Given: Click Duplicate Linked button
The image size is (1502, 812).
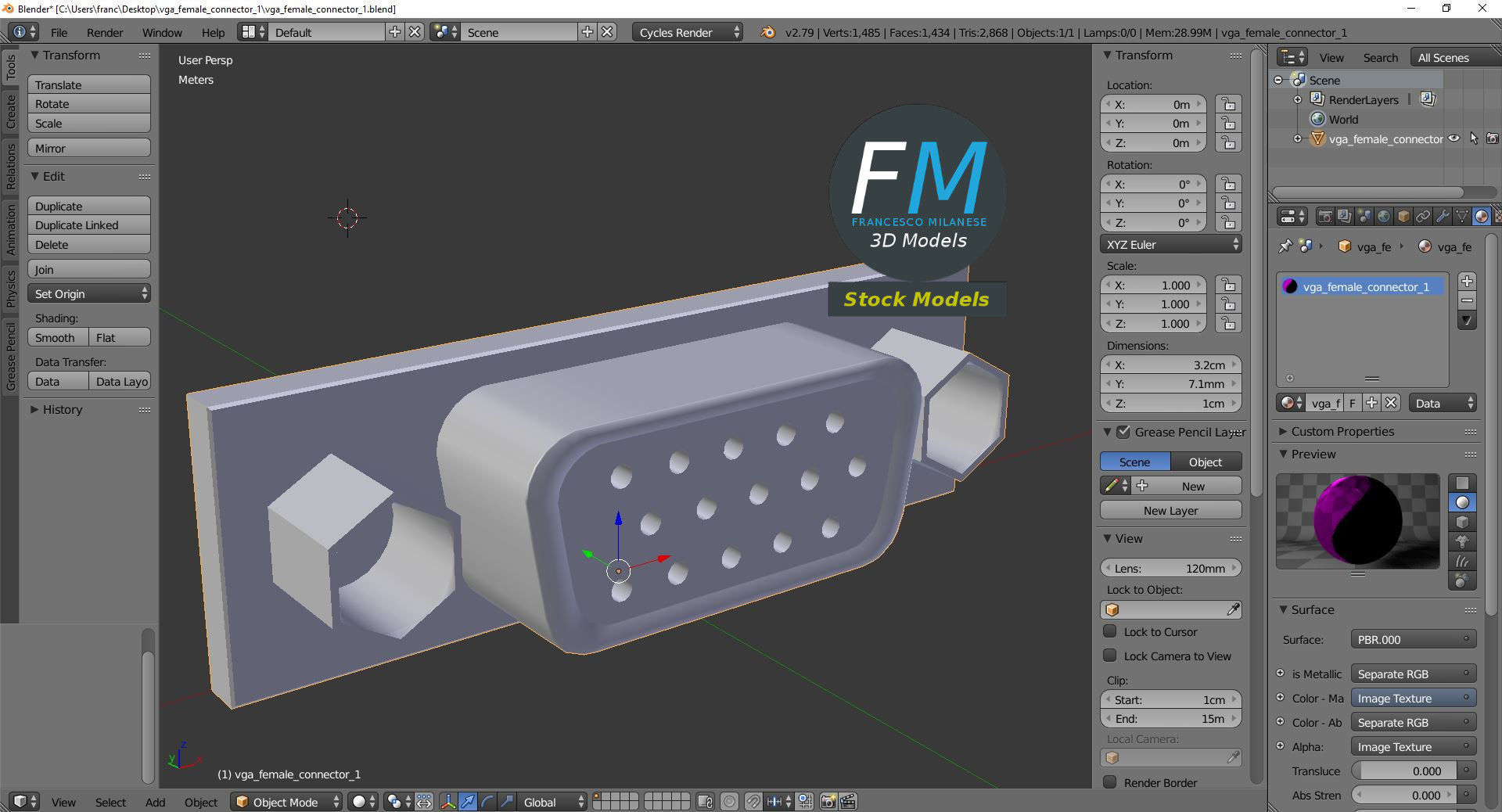Looking at the screenshot, I should [89, 225].
